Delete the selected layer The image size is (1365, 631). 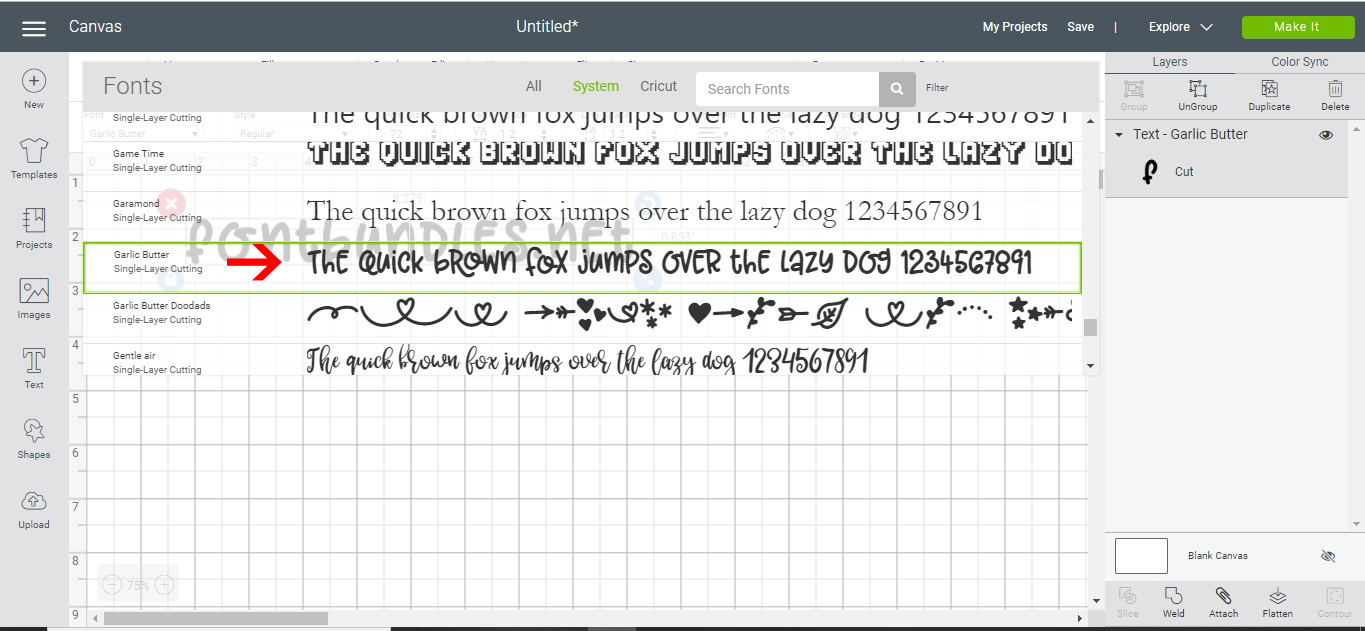(1335, 95)
